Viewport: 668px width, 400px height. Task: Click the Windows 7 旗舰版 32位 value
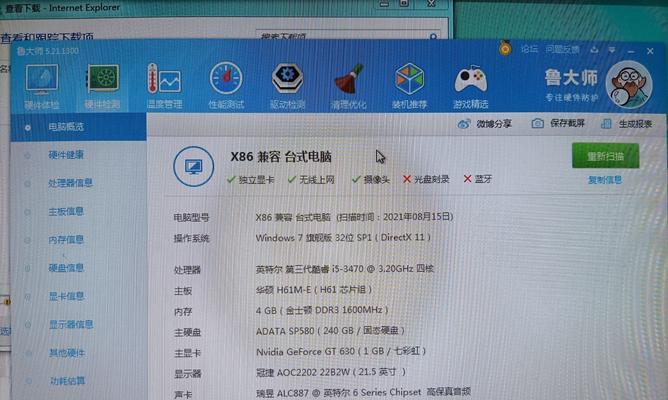pyautogui.click(x=343, y=238)
